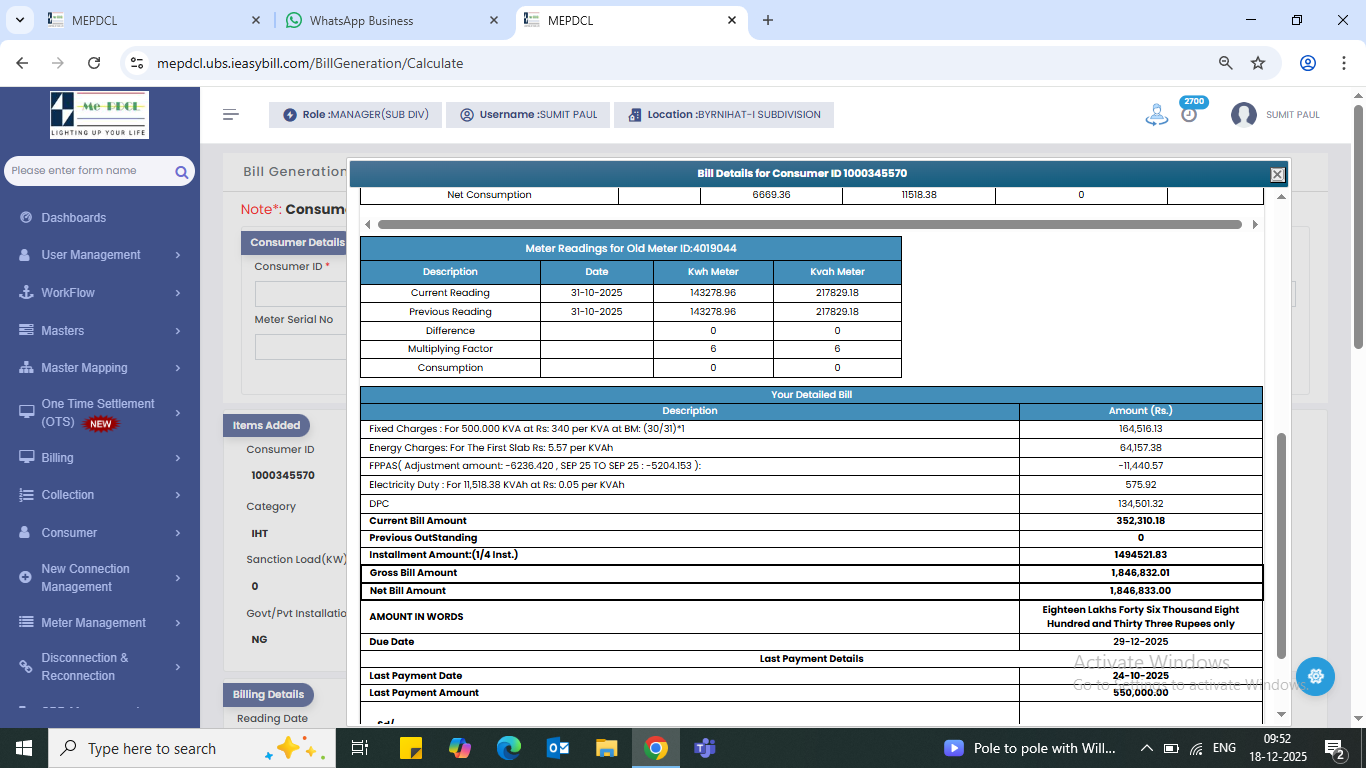This screenshot has width=1366, height=768.
Task: Click the search icon in form name box
Action: click(x=181, y=172)
